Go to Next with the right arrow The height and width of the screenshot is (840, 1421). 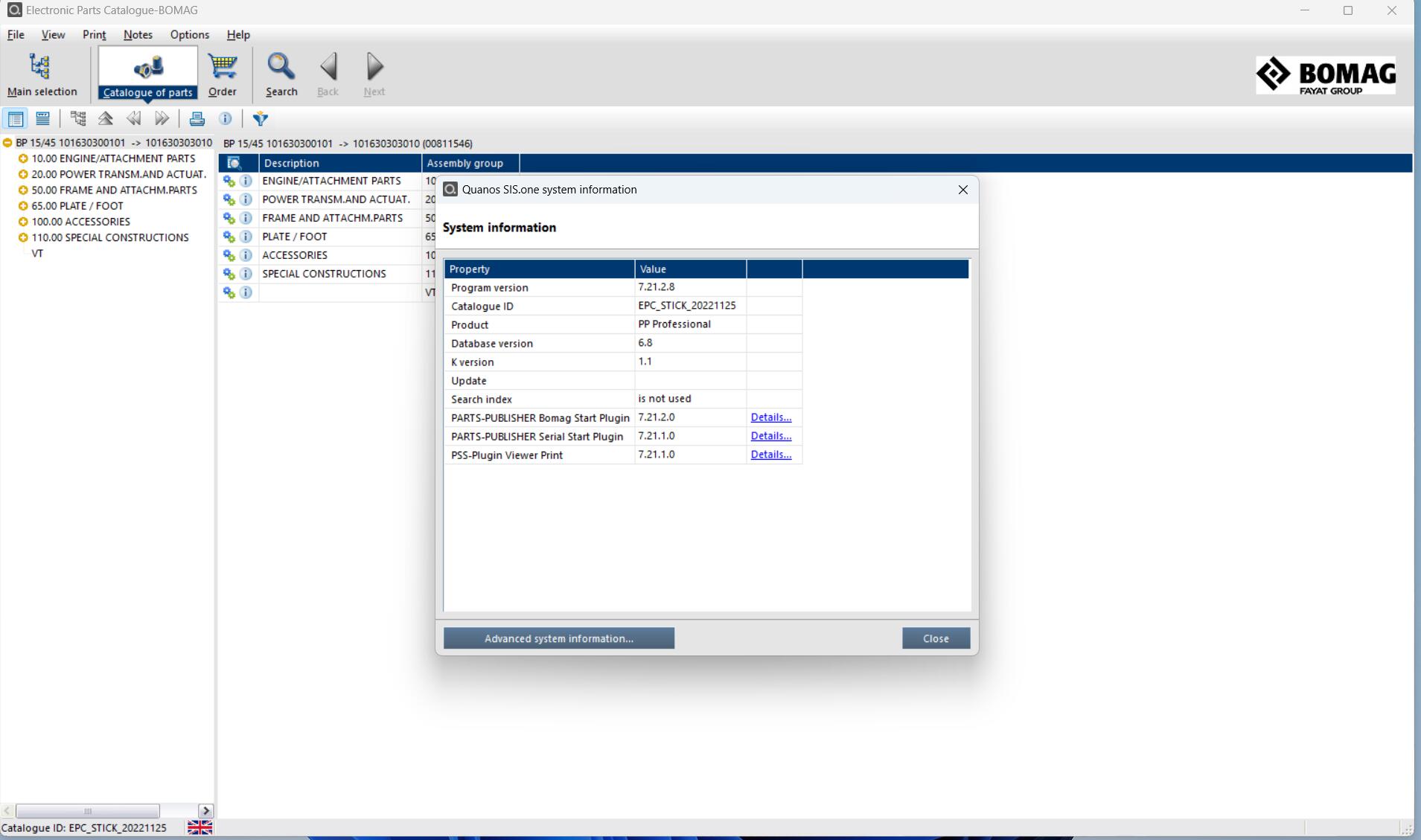pyautogui.click(x=374, y=74)
